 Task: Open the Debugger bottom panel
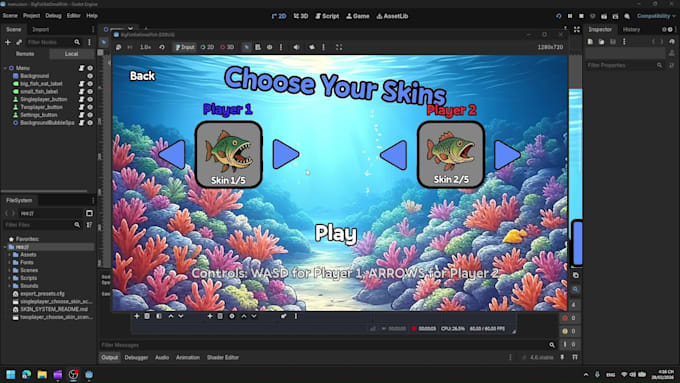click(136, 357)
